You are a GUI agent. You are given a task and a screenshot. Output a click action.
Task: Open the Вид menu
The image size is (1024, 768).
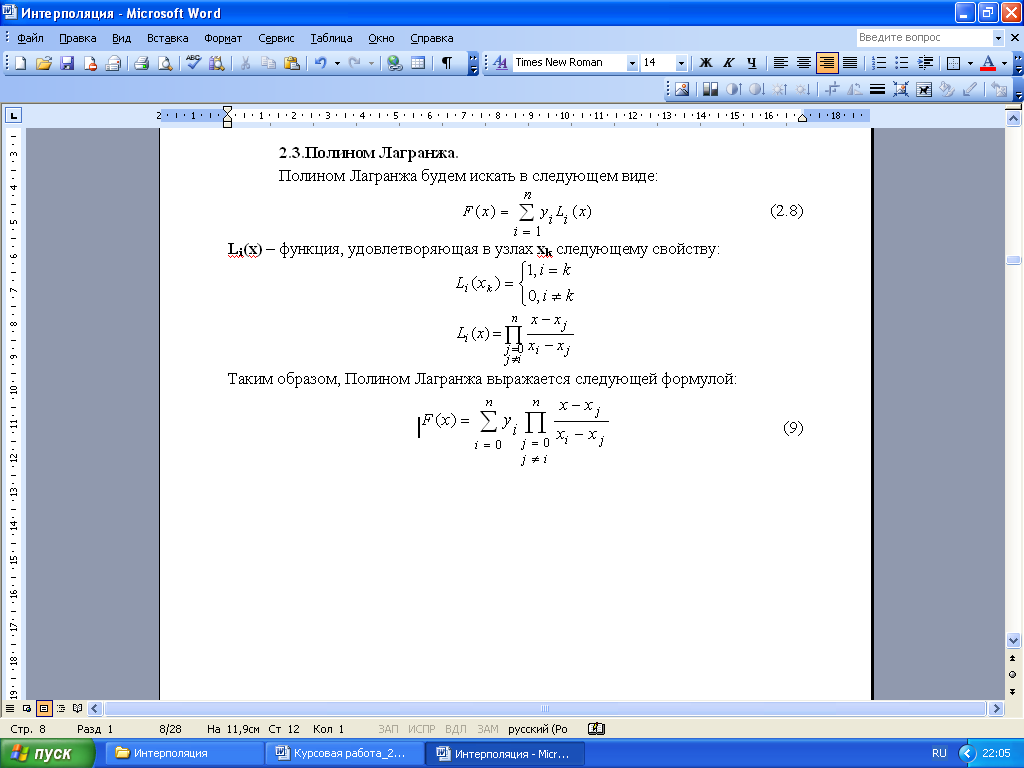click(121, 38)
